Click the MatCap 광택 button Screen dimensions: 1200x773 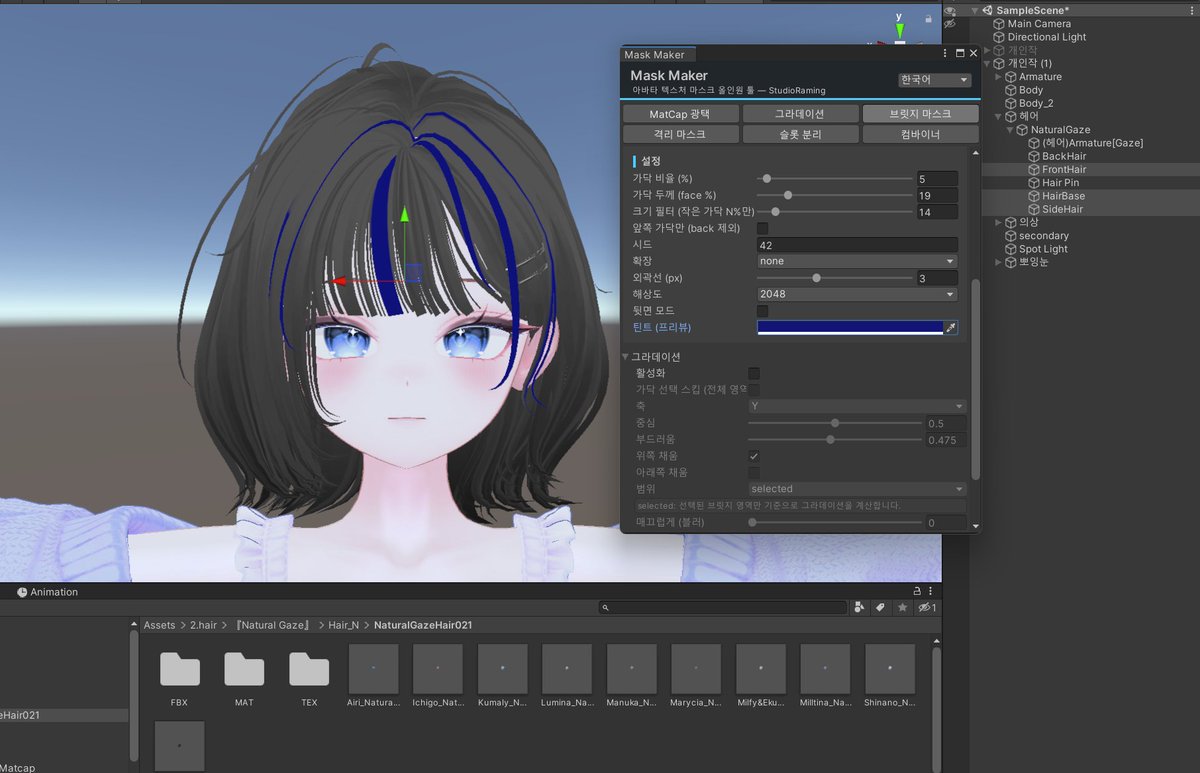coord(680,114)
